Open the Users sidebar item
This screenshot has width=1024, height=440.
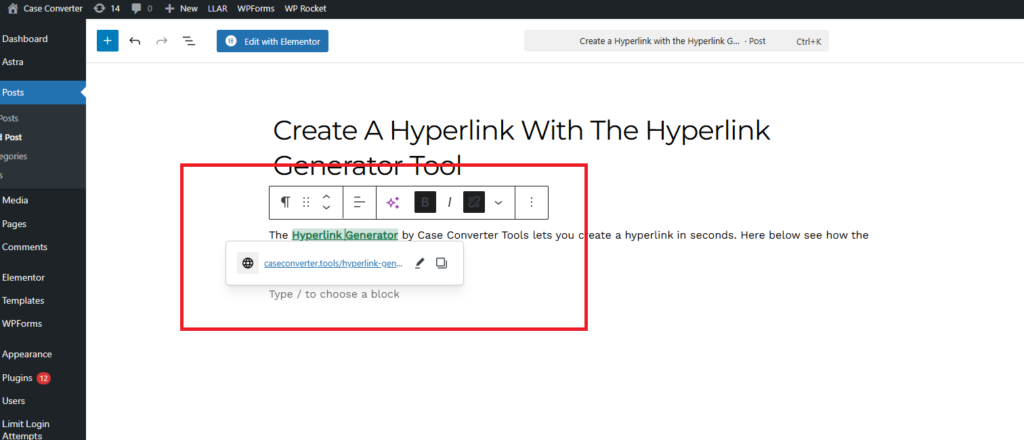pos(14,401)
